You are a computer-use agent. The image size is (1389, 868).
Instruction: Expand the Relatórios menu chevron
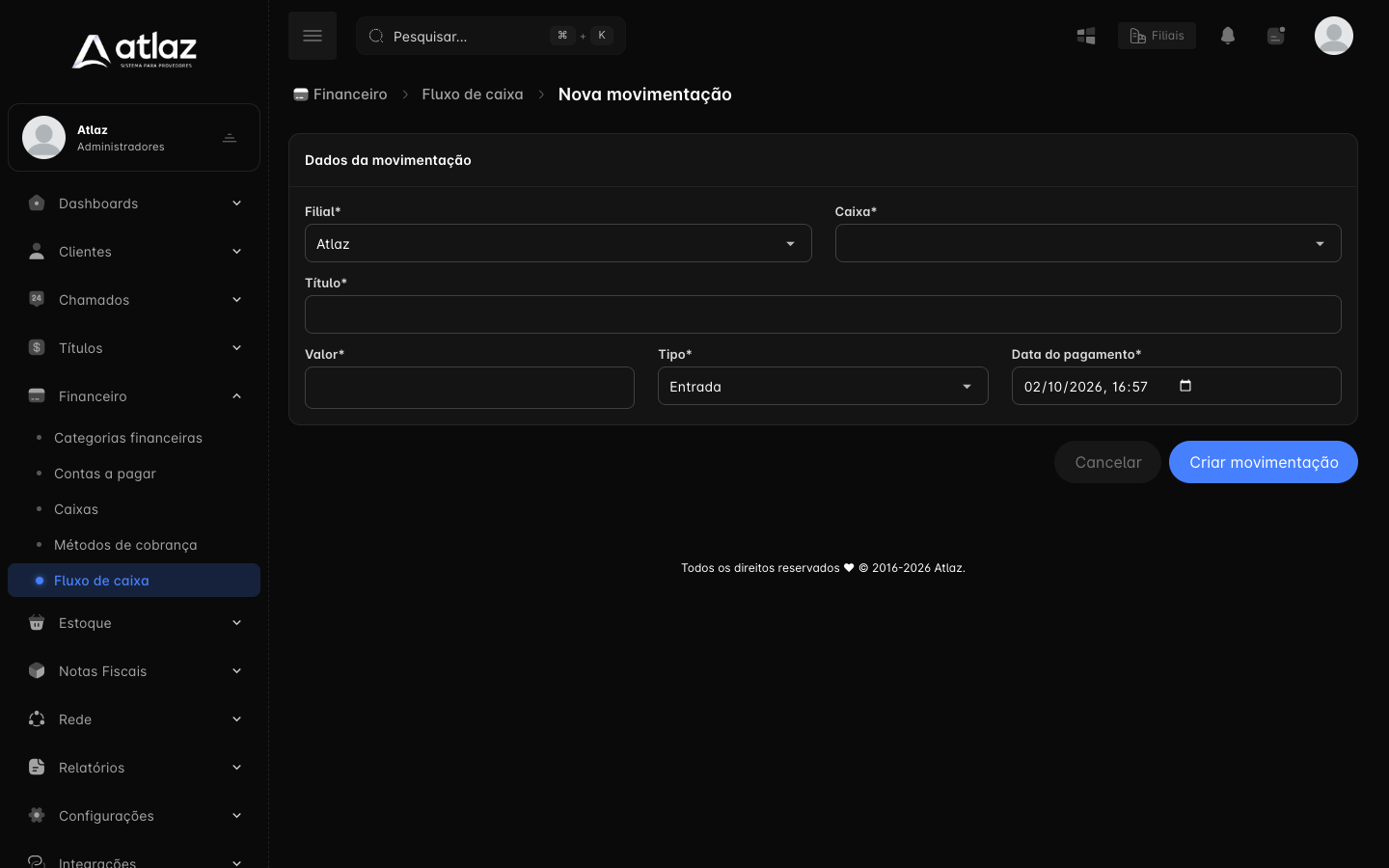click(x=236, y=768)
